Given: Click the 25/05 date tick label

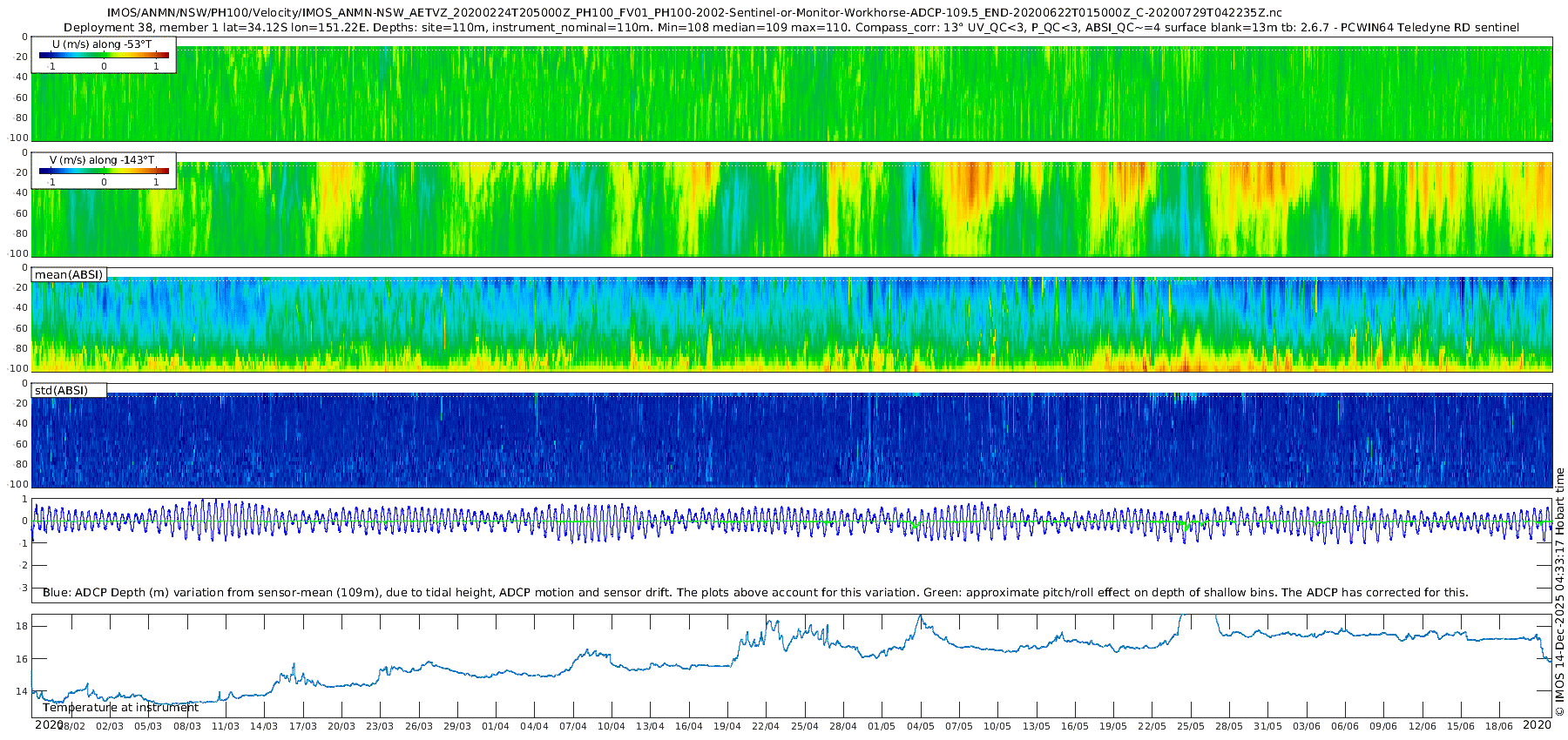Looking at the screenshot, I should tap(1191, 726).
